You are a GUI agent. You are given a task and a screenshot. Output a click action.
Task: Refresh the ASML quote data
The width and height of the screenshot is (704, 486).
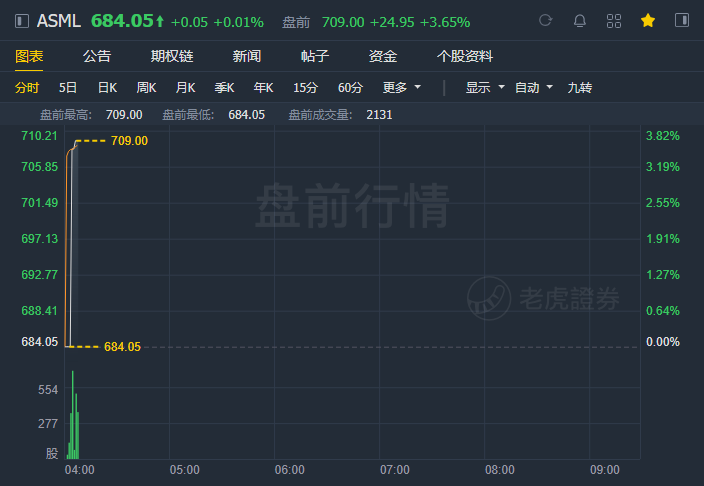click(x=546, y=21)
